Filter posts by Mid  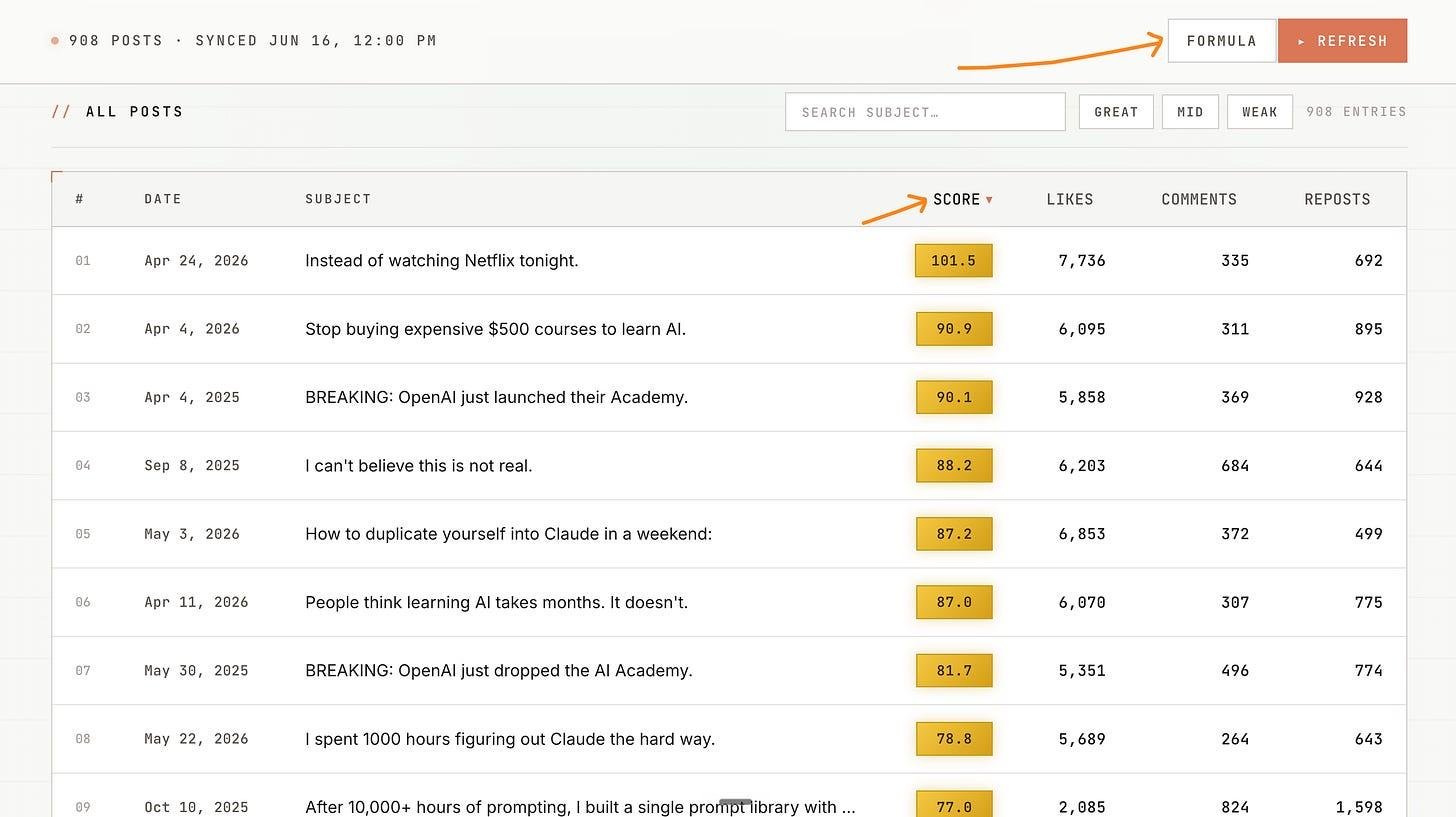coord(1190,112)
